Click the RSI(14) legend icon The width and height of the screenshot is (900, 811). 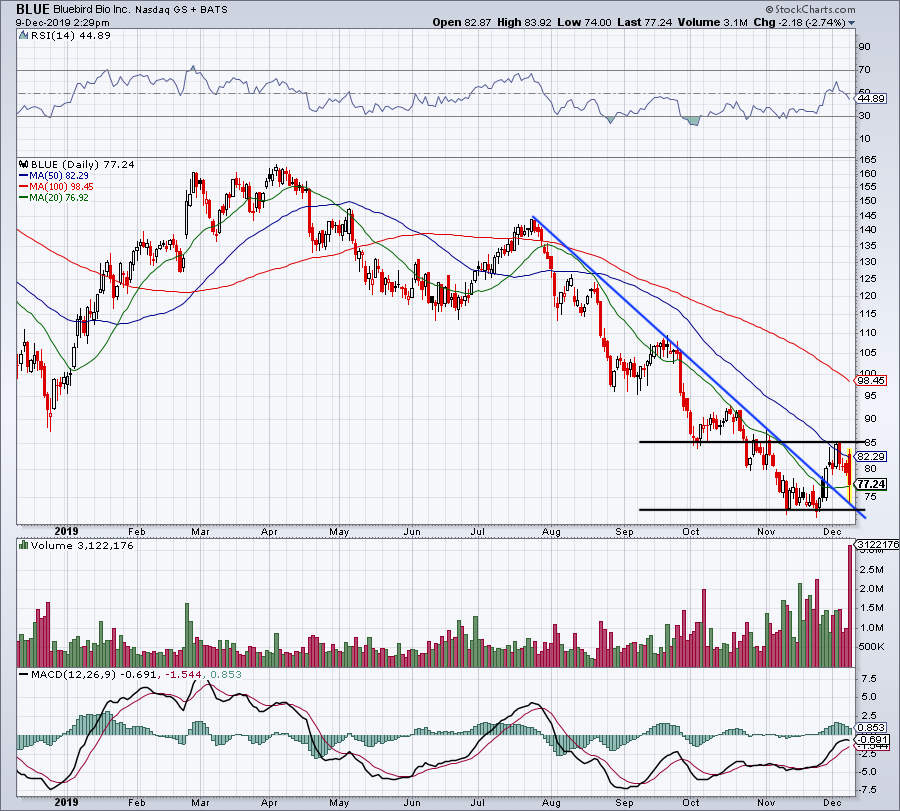click(x=23, y=36)
